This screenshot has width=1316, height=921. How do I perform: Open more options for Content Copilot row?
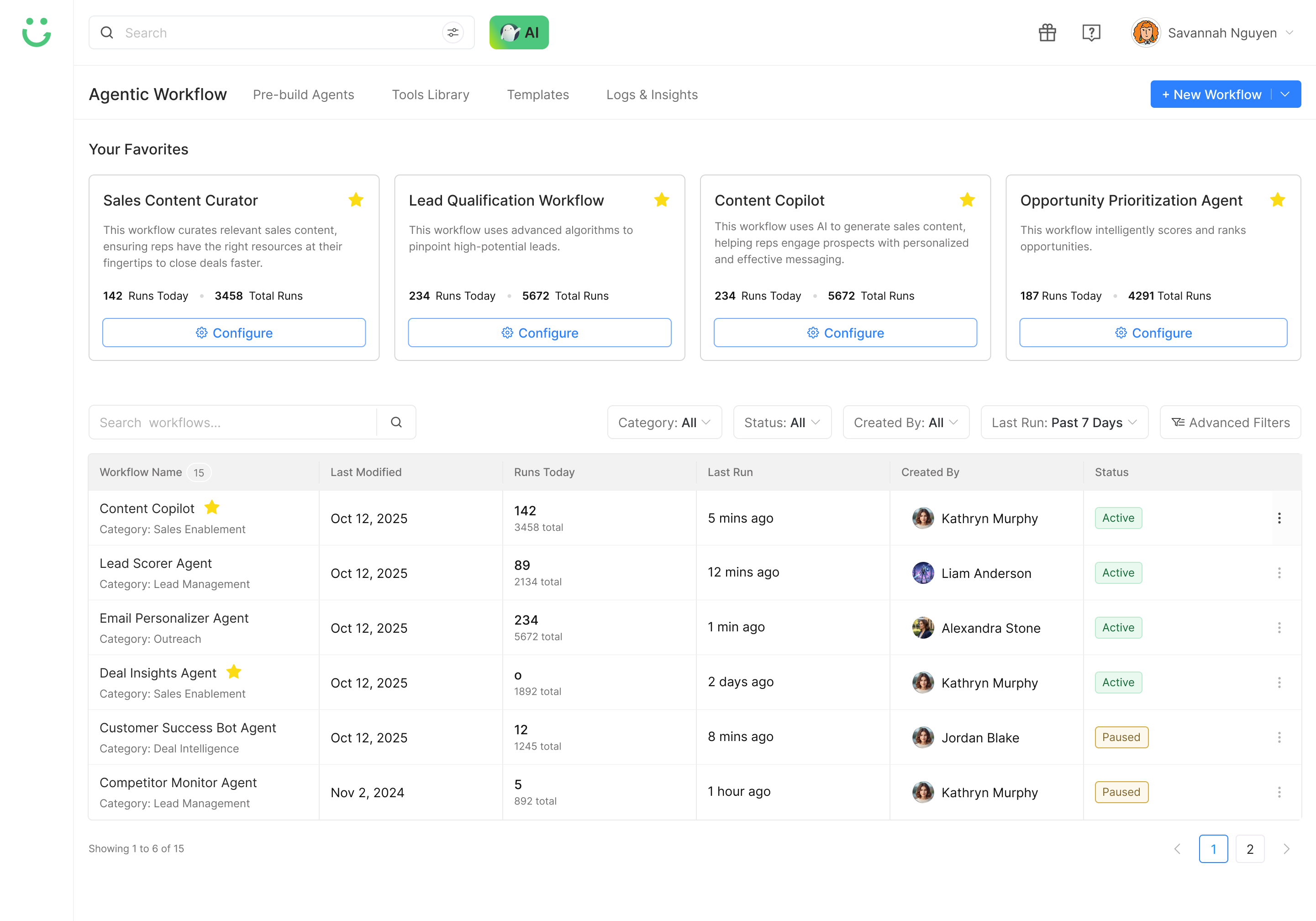click(1279, 518)
